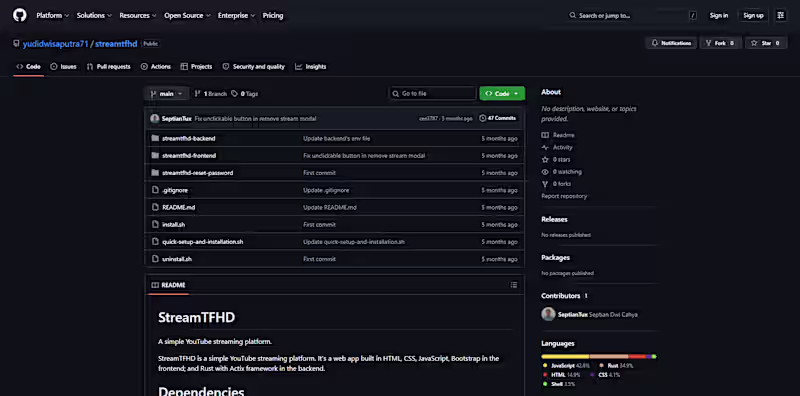Click Report repository
Screen dimensions: 800x396
[x=564, y=196]
